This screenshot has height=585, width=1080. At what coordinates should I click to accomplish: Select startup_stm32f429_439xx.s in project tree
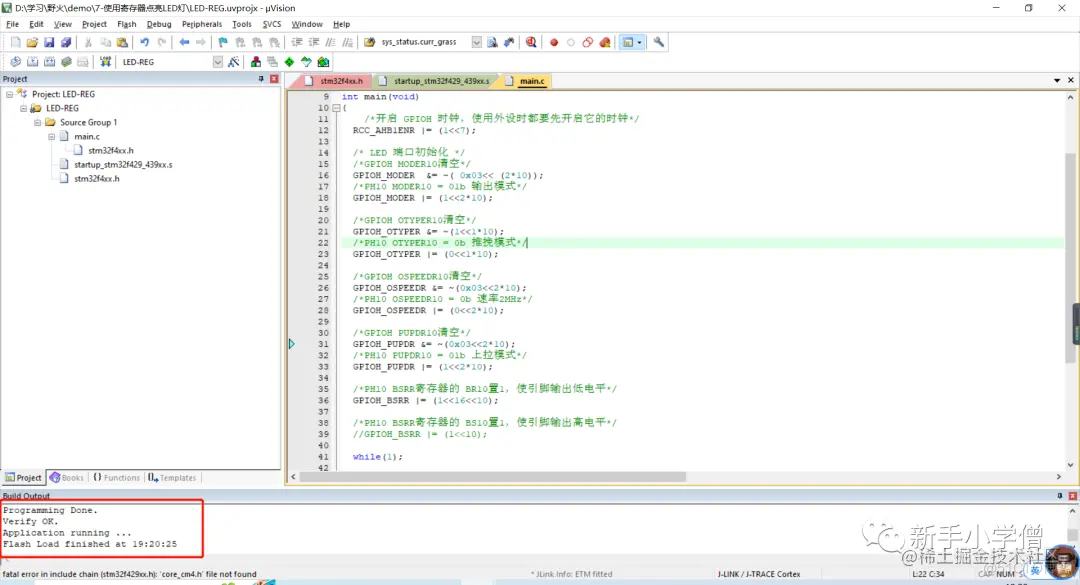tap(123, 165)
